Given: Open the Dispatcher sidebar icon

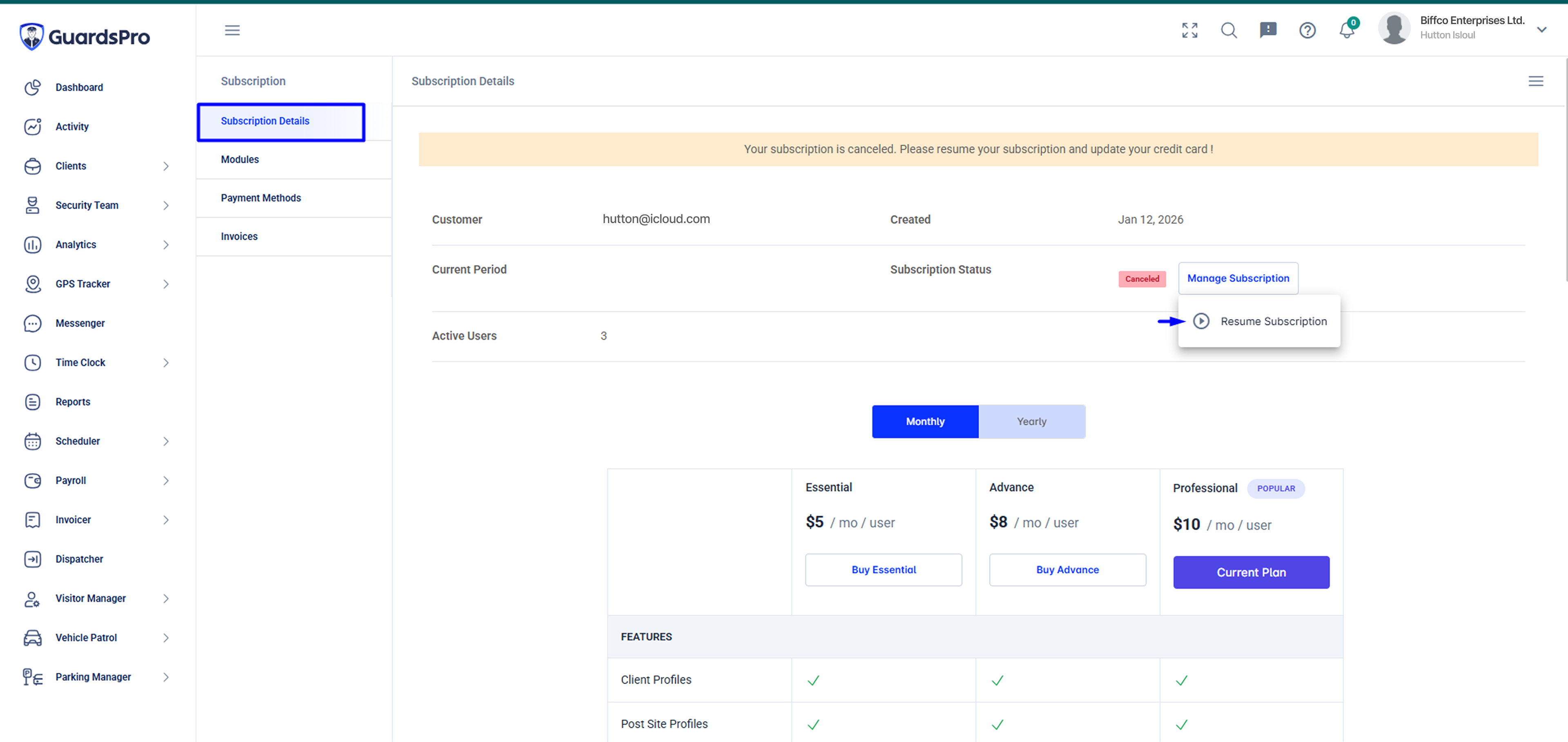Looking at the screenshot, I should pos(32,559).
